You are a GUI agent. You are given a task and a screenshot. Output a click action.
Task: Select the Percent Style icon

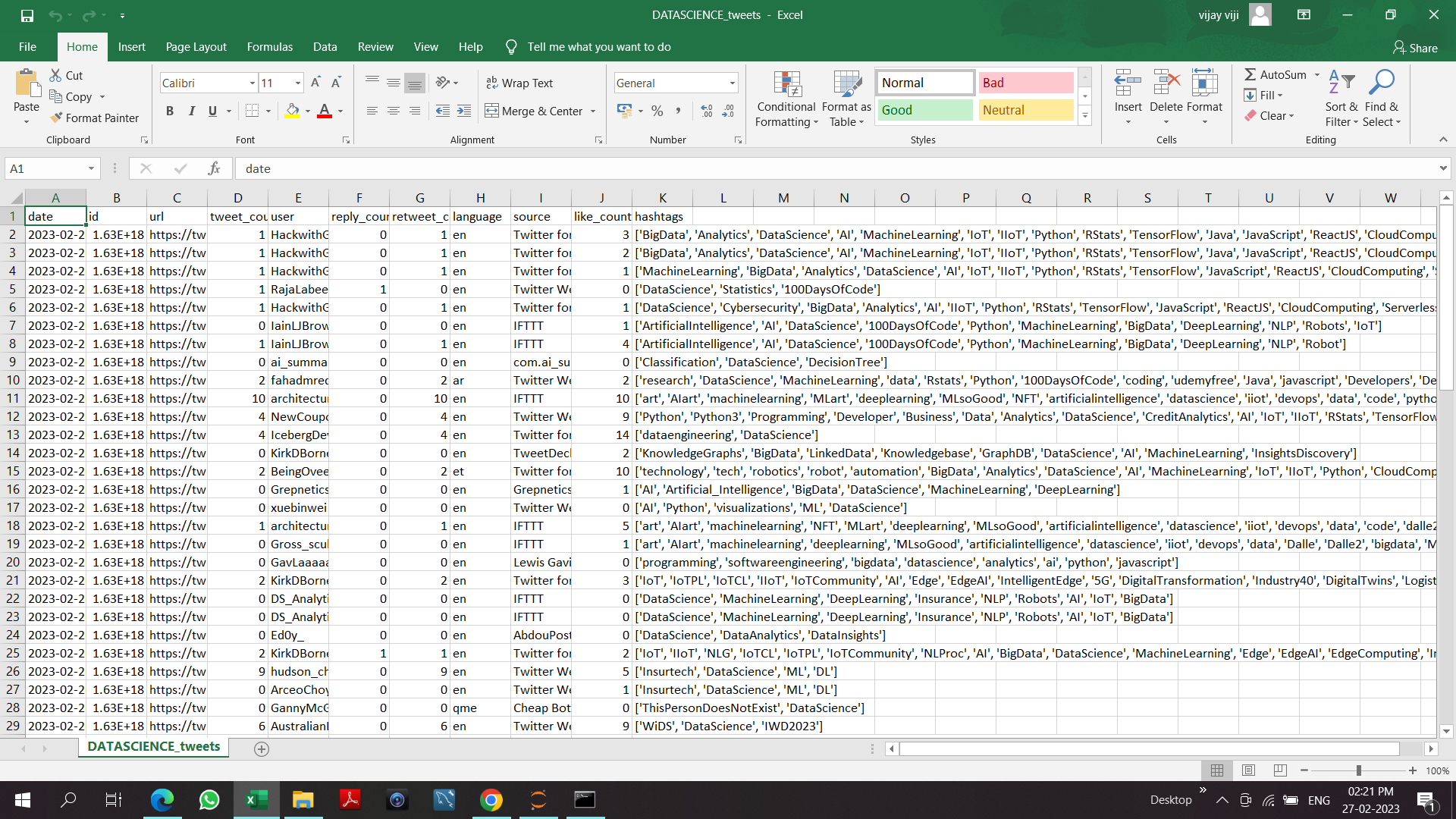point(657,111)
